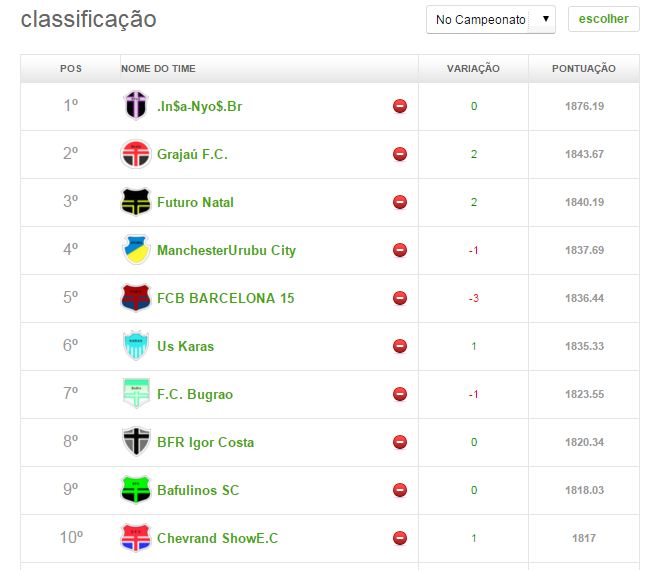Open the BFR Igor Costa team link
Screen dimensions: 648x570
click(205, 442)
